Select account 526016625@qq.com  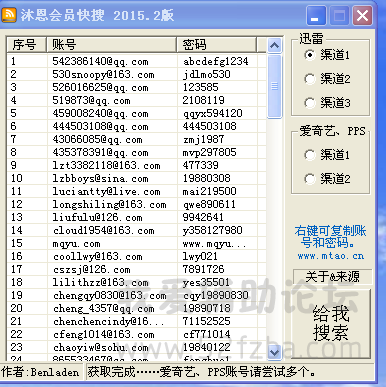coord(100,87)
